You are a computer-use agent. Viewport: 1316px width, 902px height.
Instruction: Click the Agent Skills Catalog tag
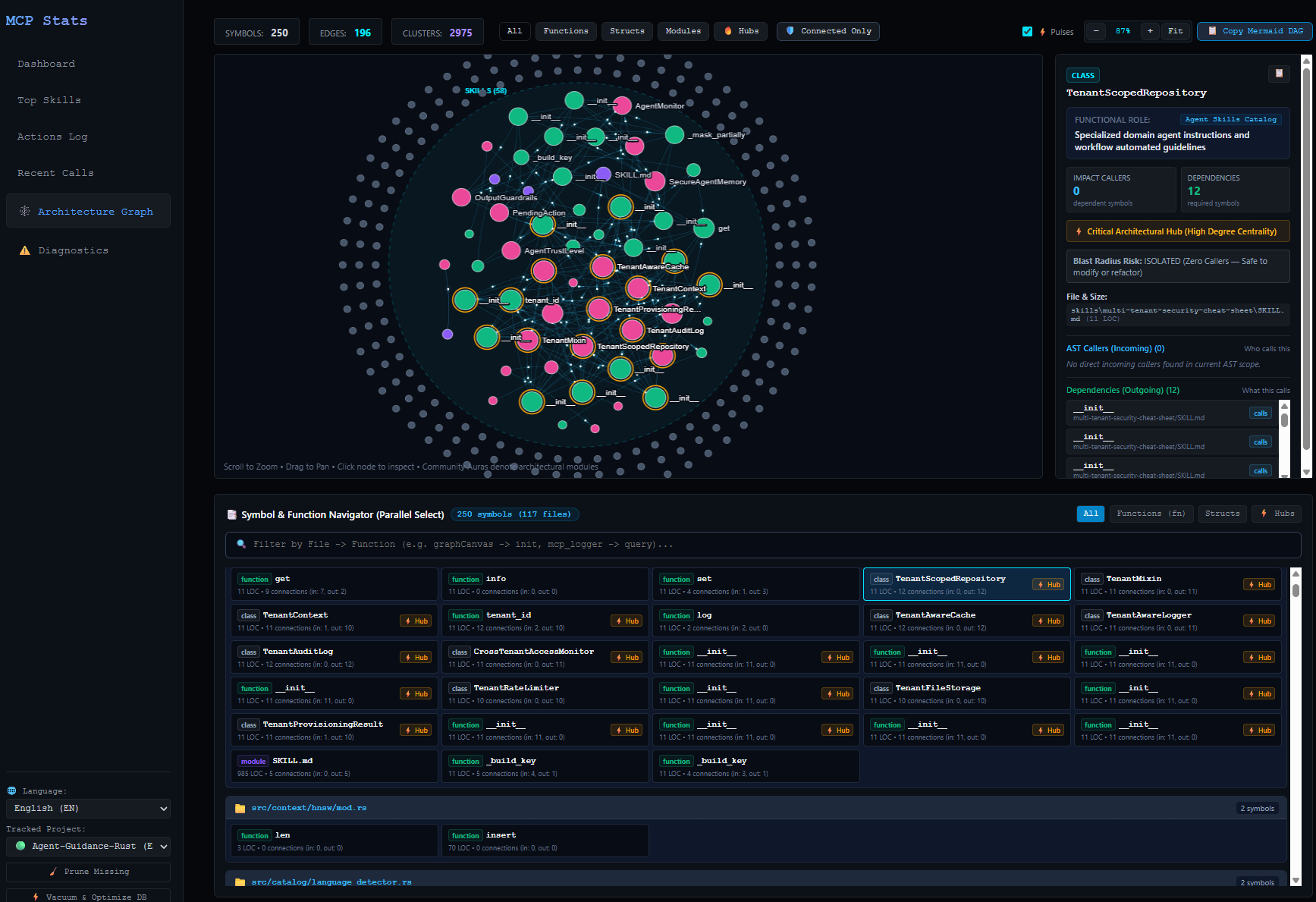(1230, 119)
